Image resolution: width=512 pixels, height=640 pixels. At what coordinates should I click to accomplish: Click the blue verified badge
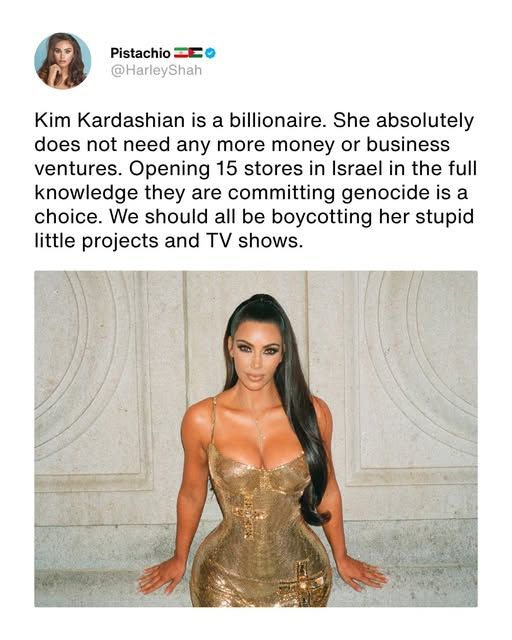[x=210, y=53]
